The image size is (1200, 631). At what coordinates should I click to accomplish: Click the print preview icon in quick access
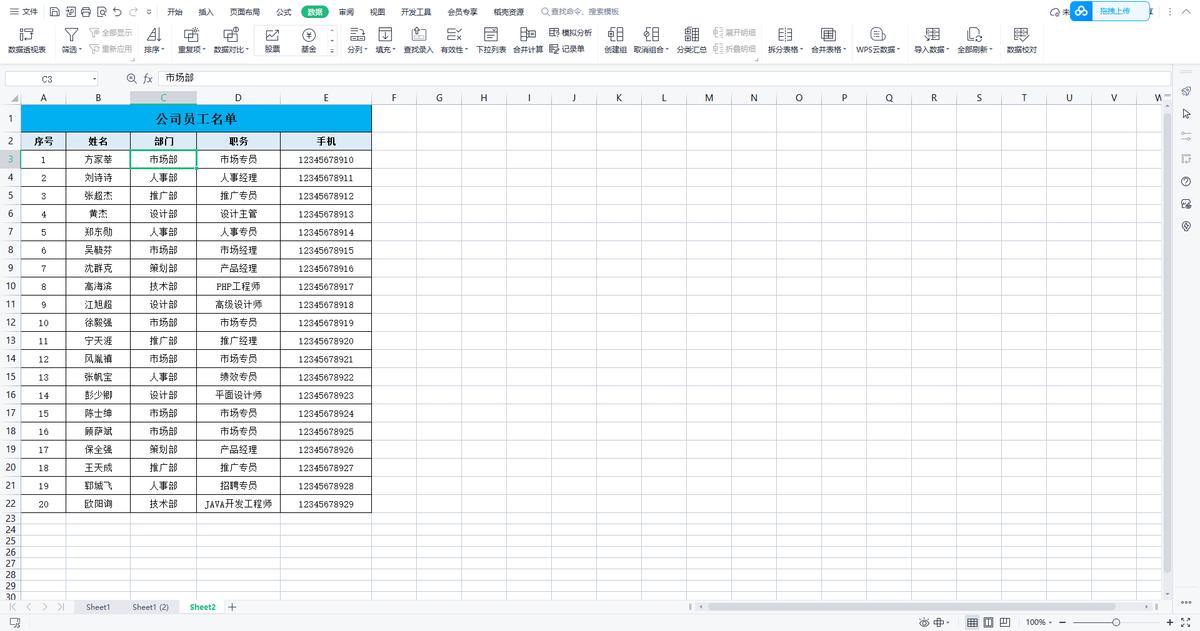coord(101,12)
